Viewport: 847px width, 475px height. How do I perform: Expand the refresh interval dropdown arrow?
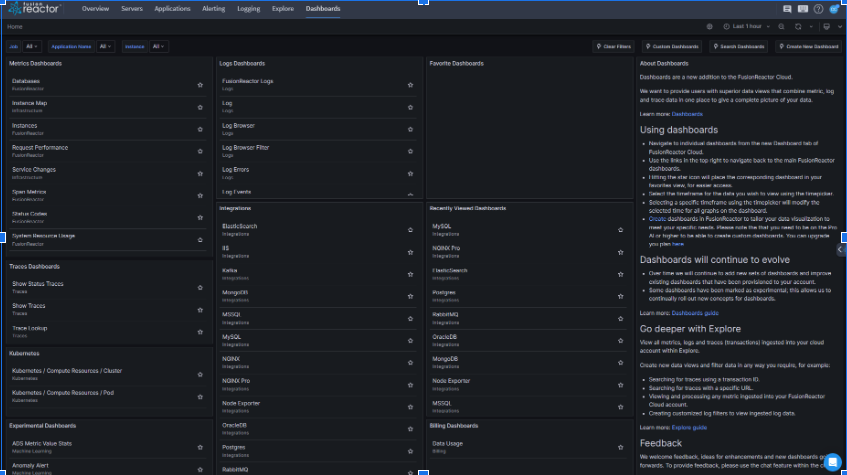pyautogui.click(x=811, y=26)
